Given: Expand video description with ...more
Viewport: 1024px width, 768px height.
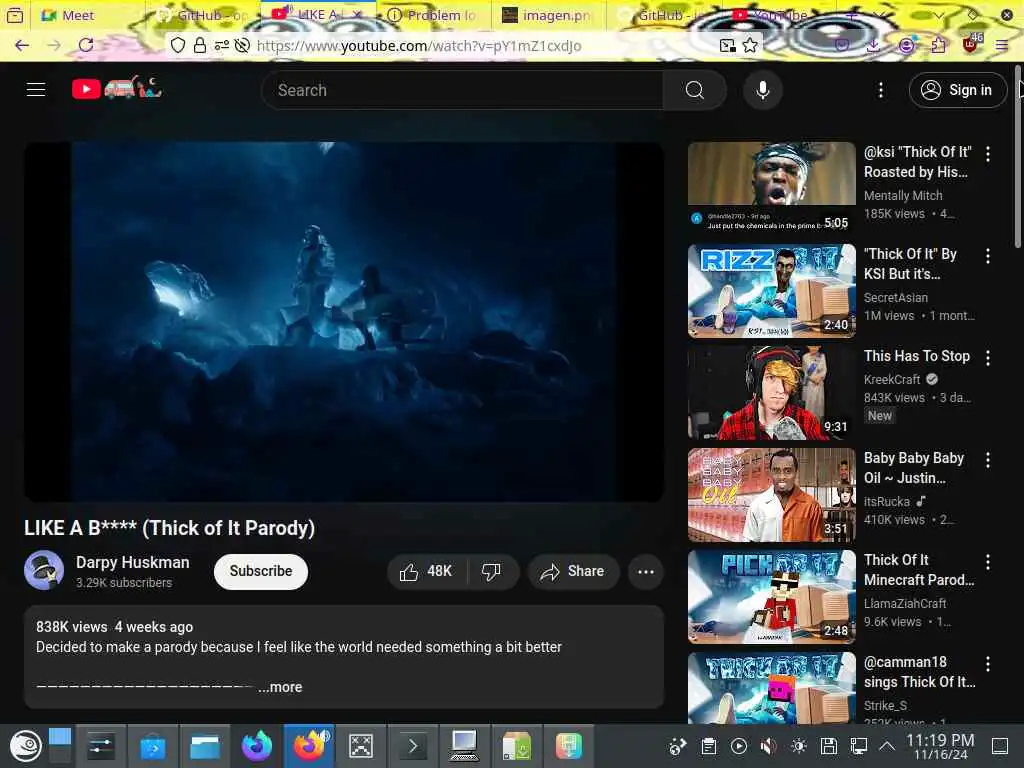Looking at the screenshot, I should 280,687.
